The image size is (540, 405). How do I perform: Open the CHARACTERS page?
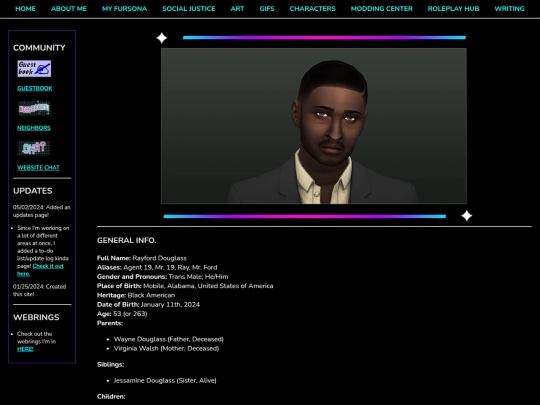click(x=312, y=9)
